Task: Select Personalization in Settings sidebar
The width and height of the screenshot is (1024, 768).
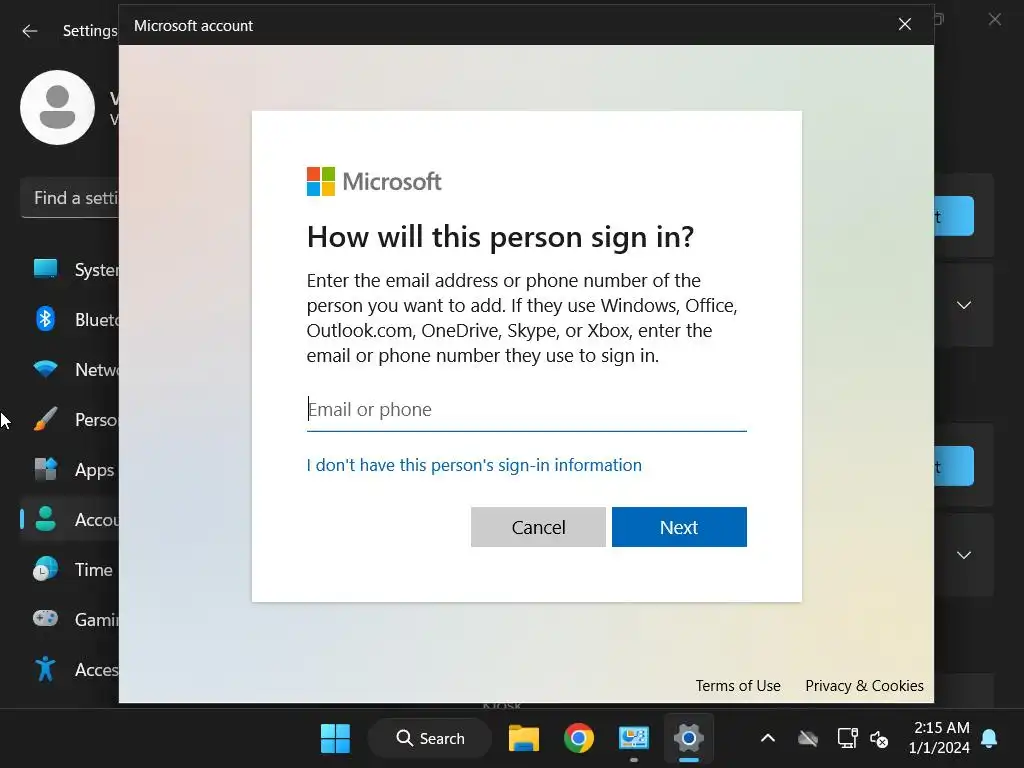Action: 70,419
